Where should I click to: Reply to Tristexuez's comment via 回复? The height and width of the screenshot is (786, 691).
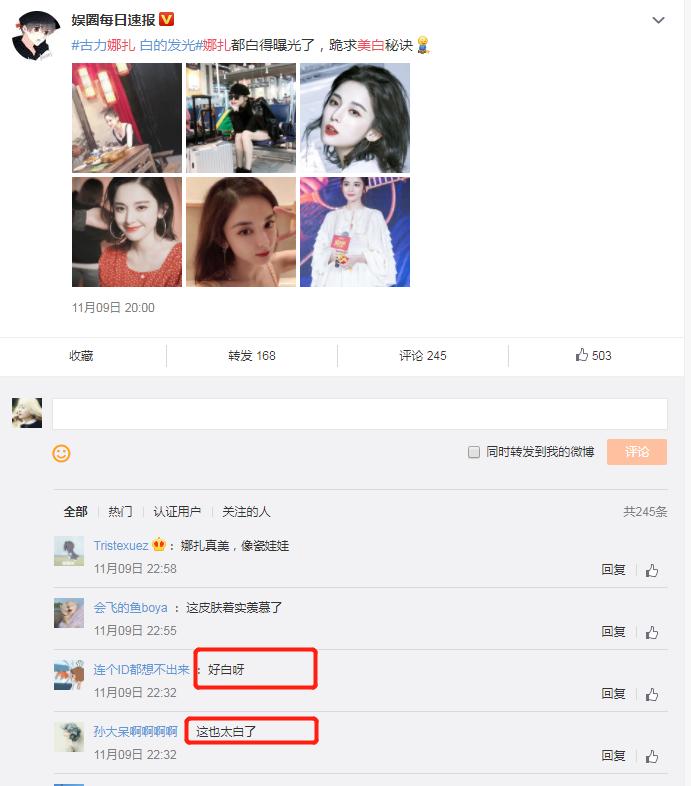coord(613,569)
